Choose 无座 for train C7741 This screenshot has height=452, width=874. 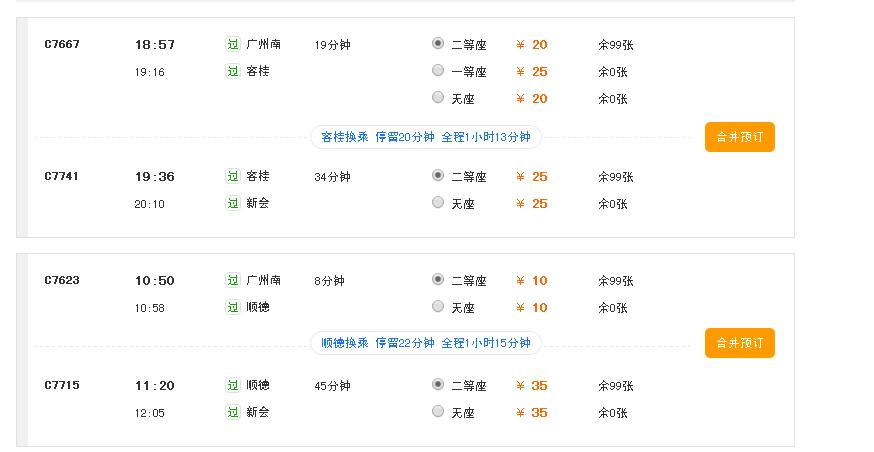point(438,203)
